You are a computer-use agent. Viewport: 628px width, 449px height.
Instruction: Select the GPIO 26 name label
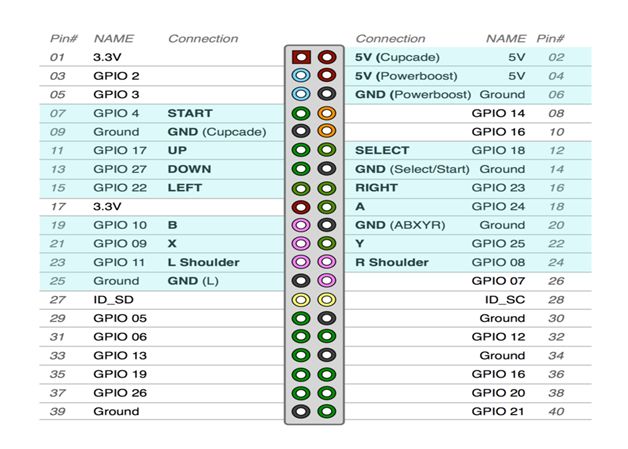[119, 393]
